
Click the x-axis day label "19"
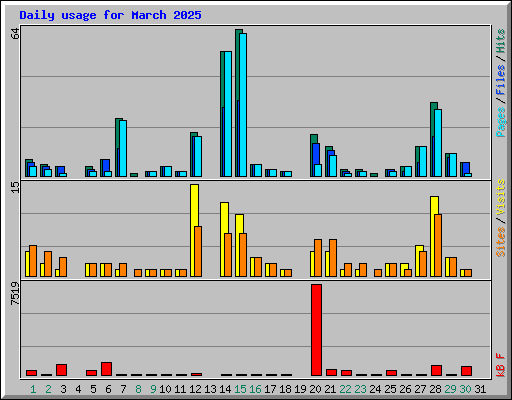click(x=300, y=389)
